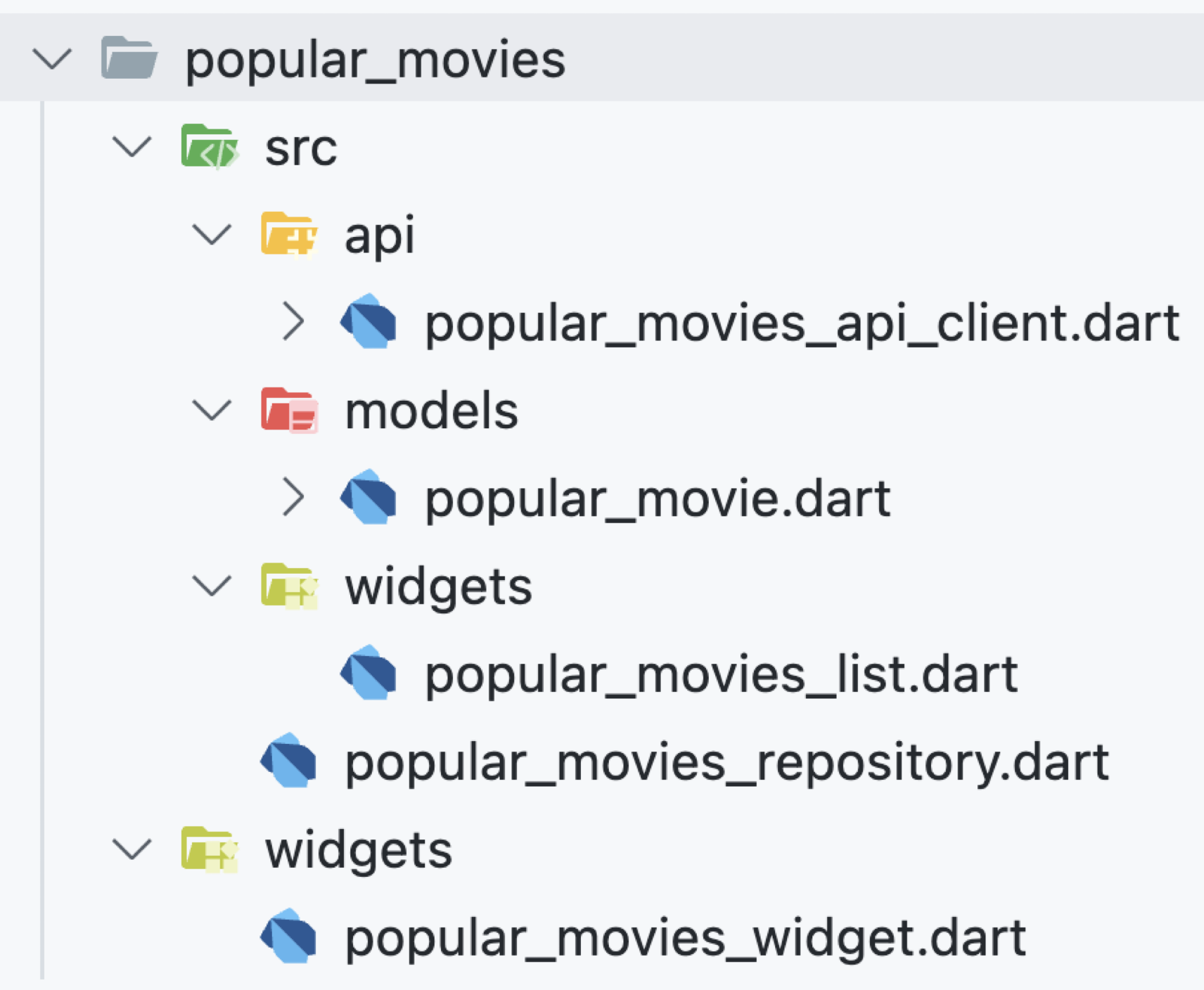Select popular_movies_repository.dart file name
The height and width of the screenshot is (990, 1204).
pos(726,762)
